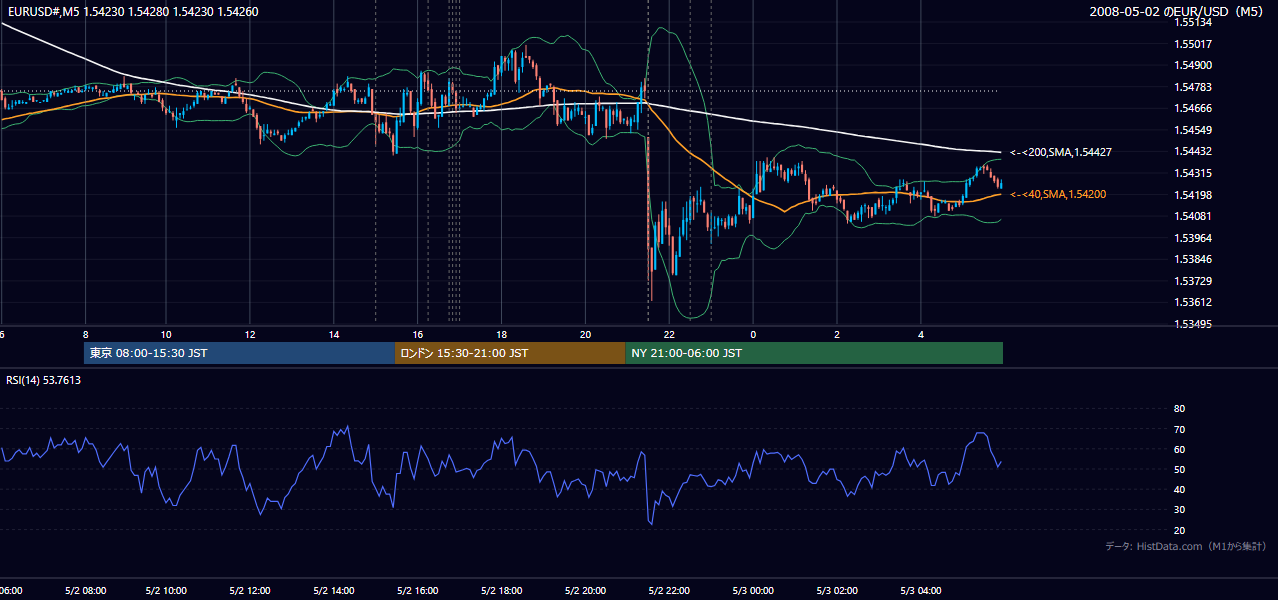Click the データ: HistData.com source credit

(1186, 546)
